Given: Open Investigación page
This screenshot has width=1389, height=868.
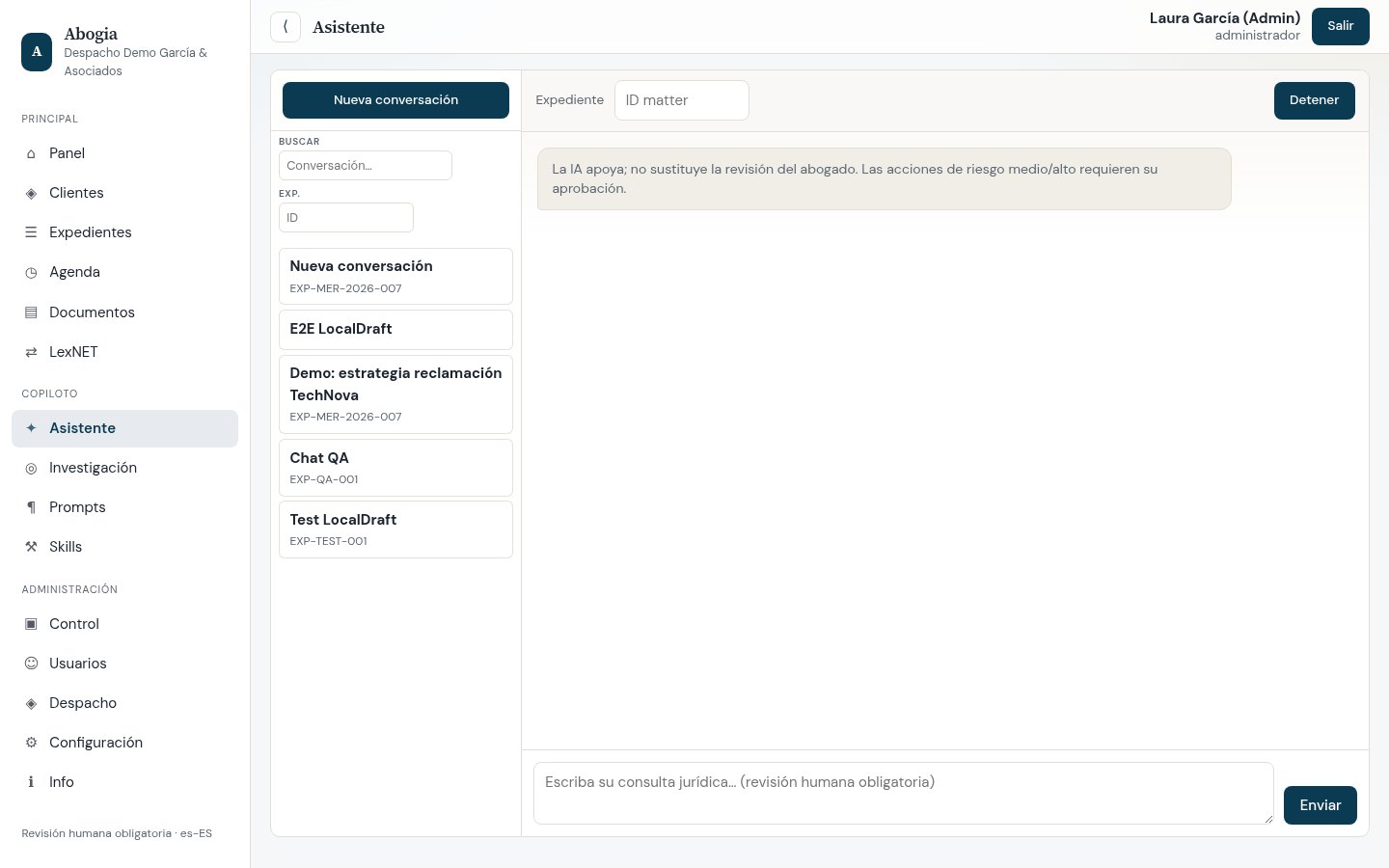Looking at the screenshot, I should (124, 468).
